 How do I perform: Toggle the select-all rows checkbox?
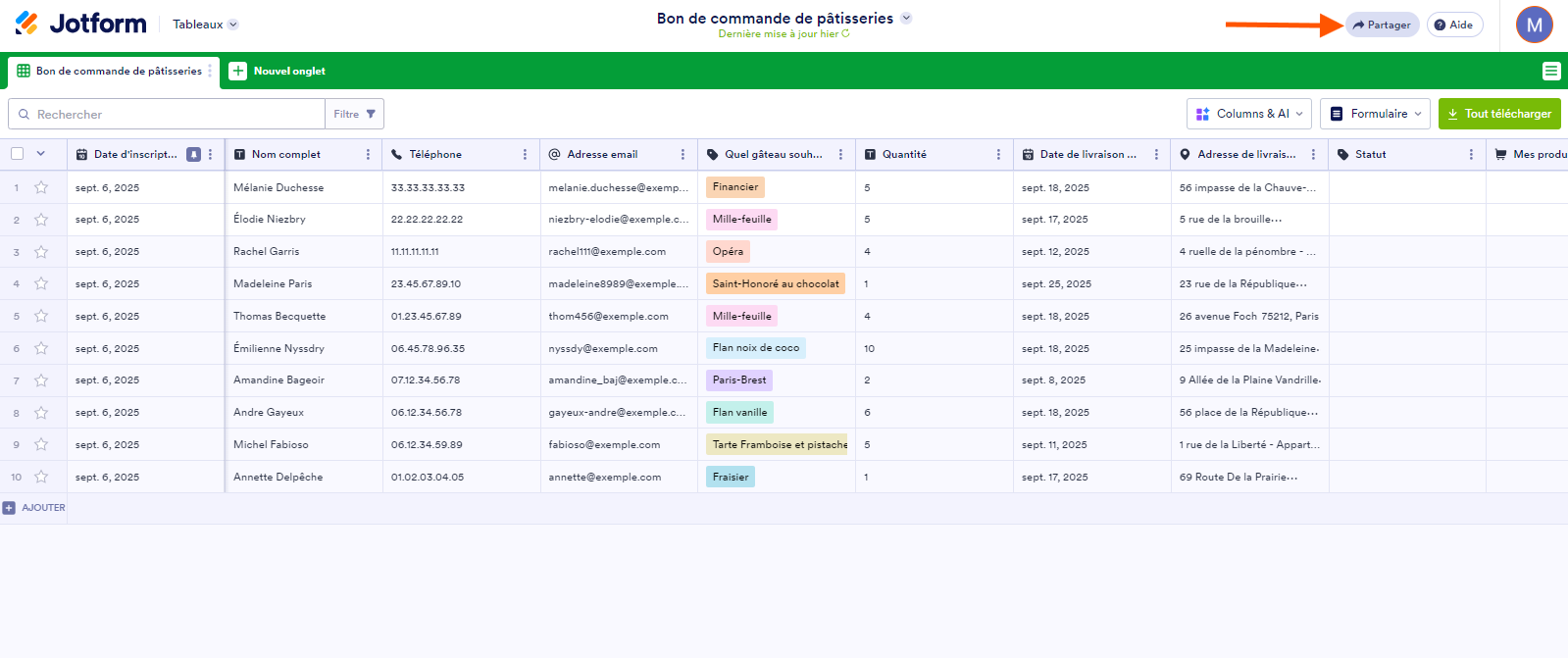click(x=18, y=154)
